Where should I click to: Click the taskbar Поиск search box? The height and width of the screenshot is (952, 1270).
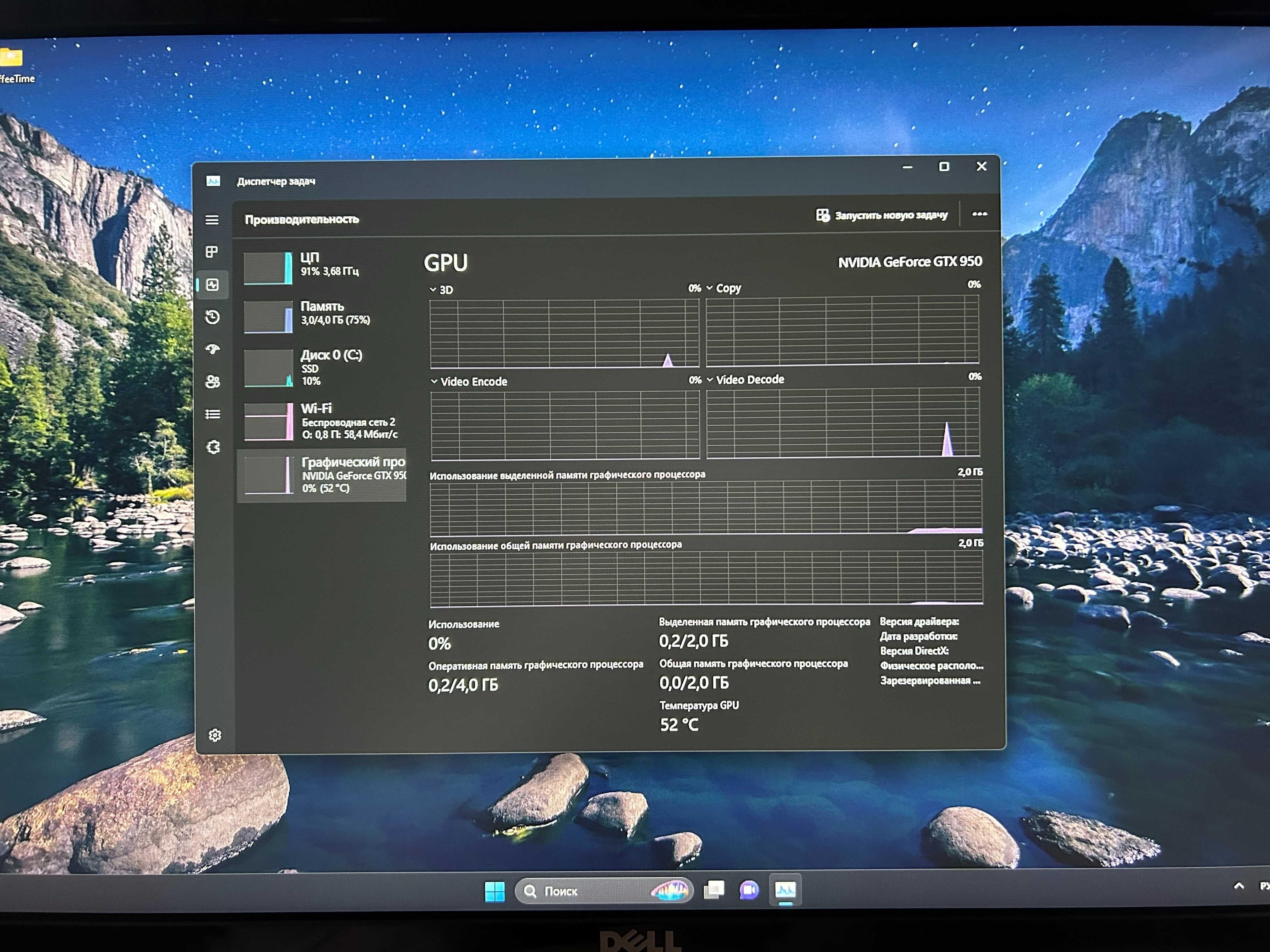(604, 891)
